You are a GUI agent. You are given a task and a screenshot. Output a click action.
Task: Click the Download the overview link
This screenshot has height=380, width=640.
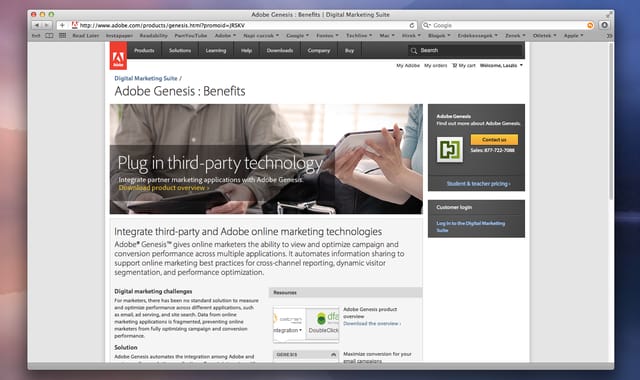click(372, 323)
